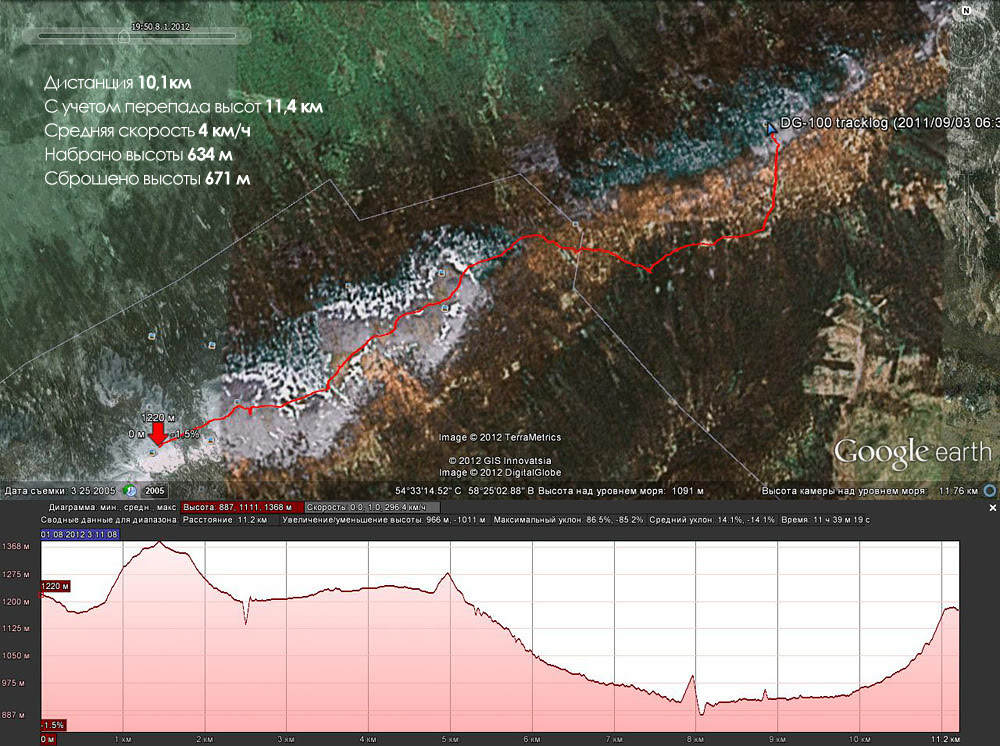
Task: Click the 2005 imagery year button
Action: point(156,491)
